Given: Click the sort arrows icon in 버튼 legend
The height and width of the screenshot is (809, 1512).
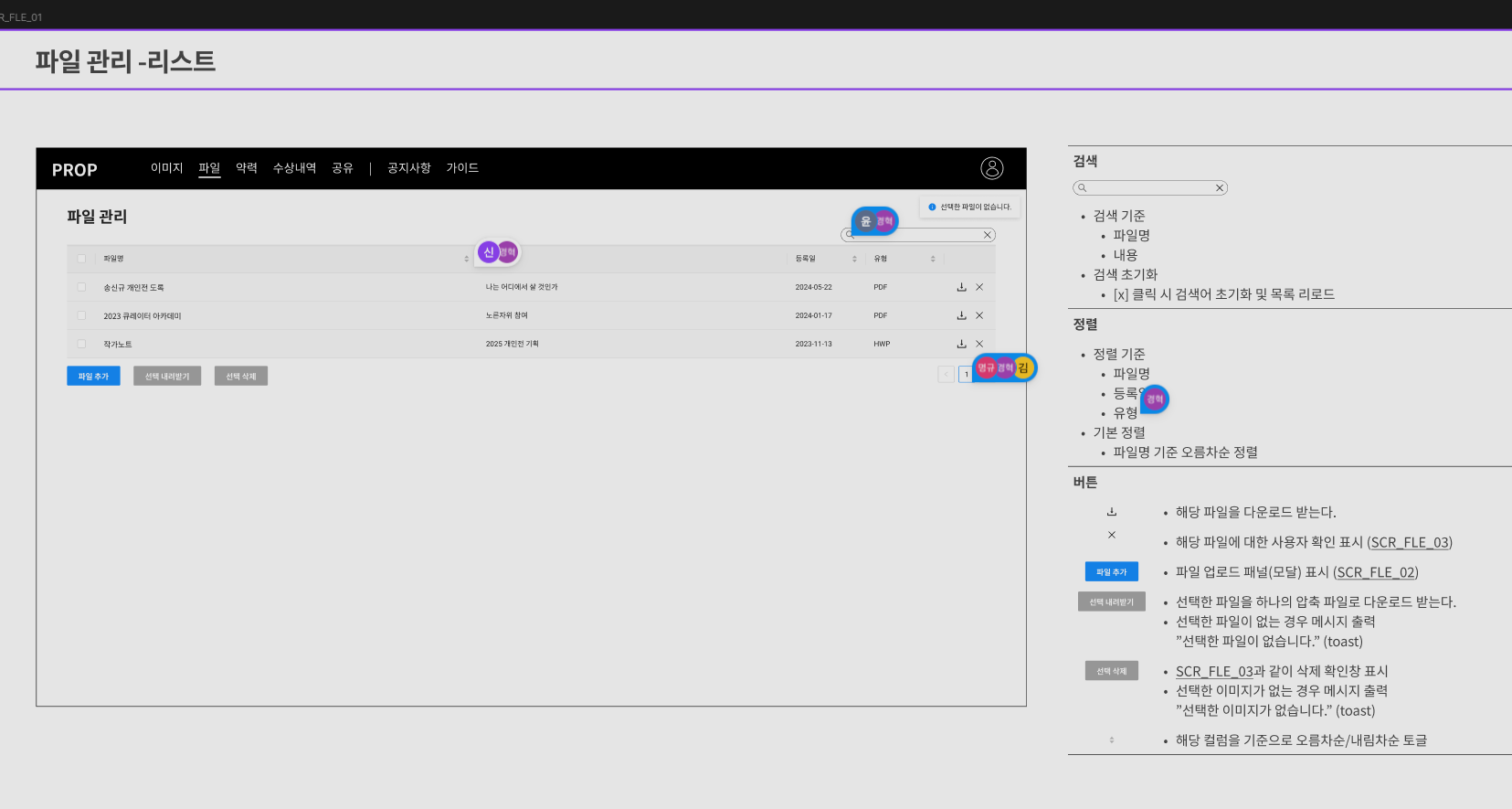Looking at the screenshot, I should pos(1112,740).
